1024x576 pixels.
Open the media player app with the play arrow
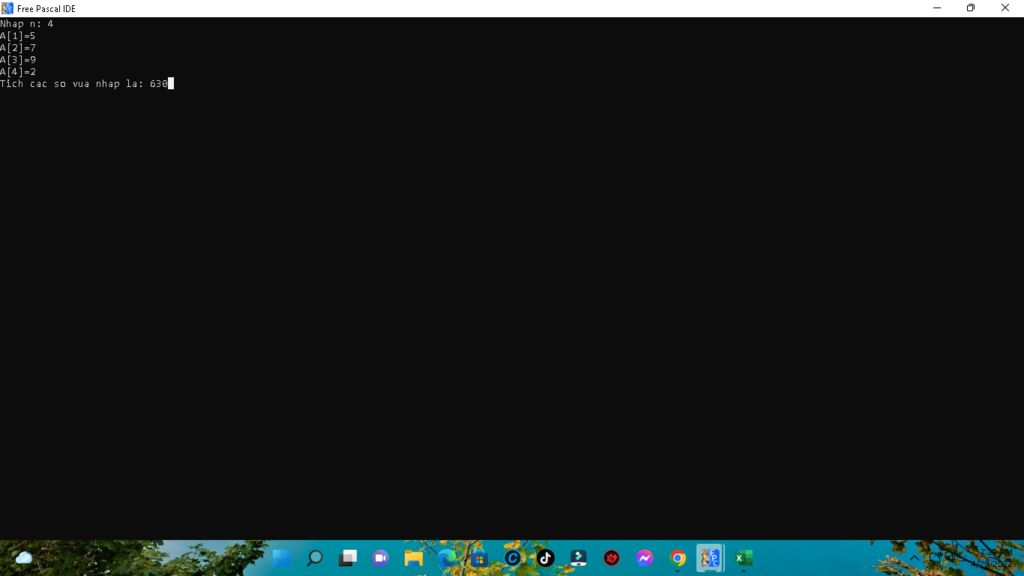click(579, 558)
